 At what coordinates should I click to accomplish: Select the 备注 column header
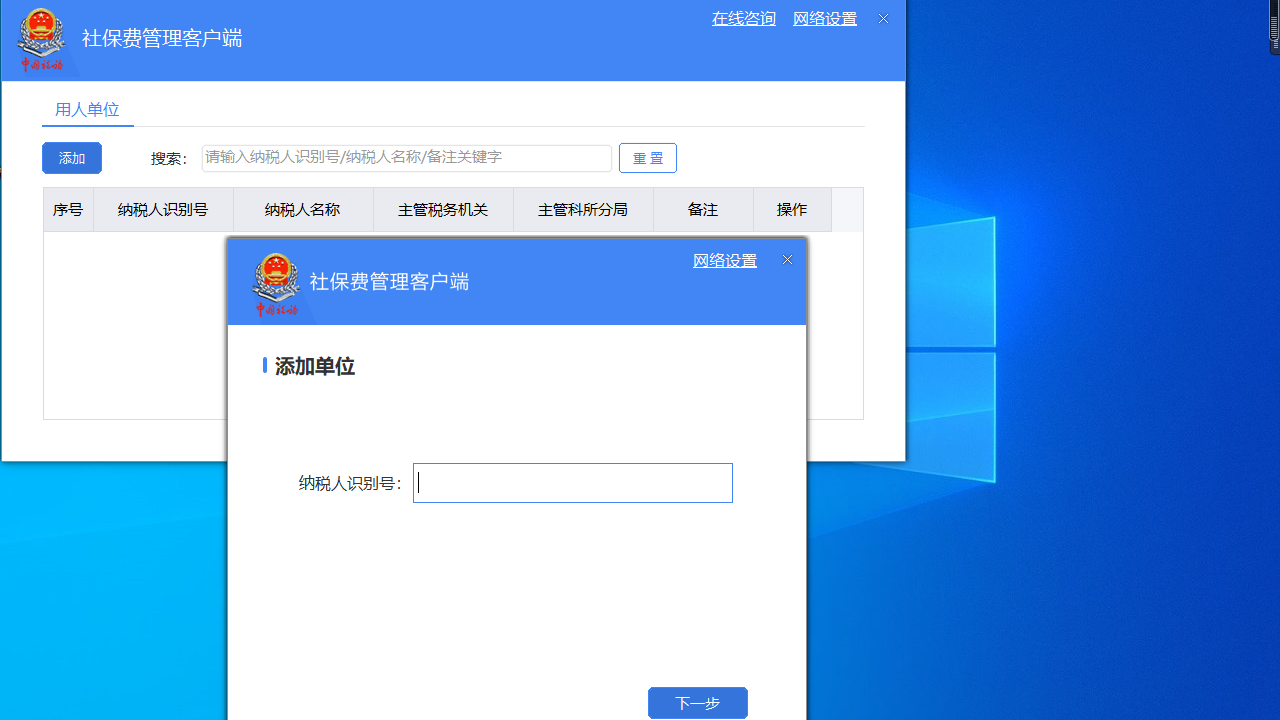coord(702,209)
